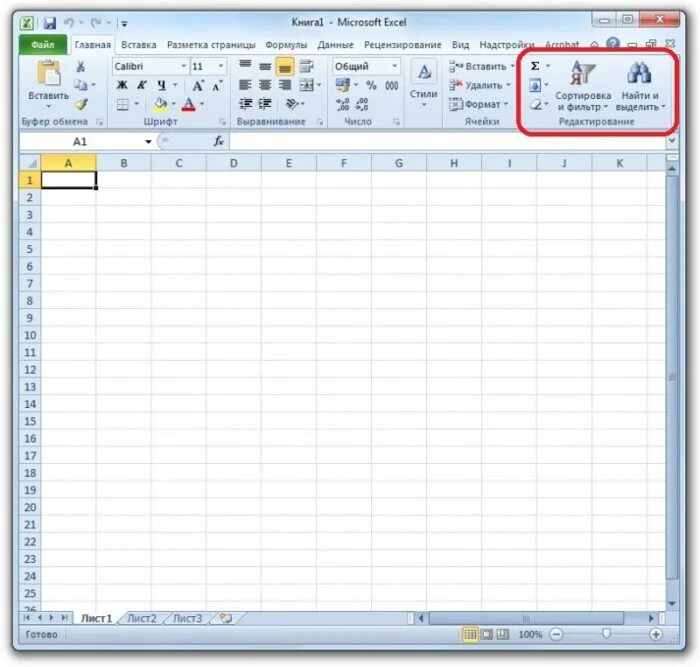Open the Лист3 sheet tab
This screenshot has width=700, height=667.
click(x=188, y=618)
